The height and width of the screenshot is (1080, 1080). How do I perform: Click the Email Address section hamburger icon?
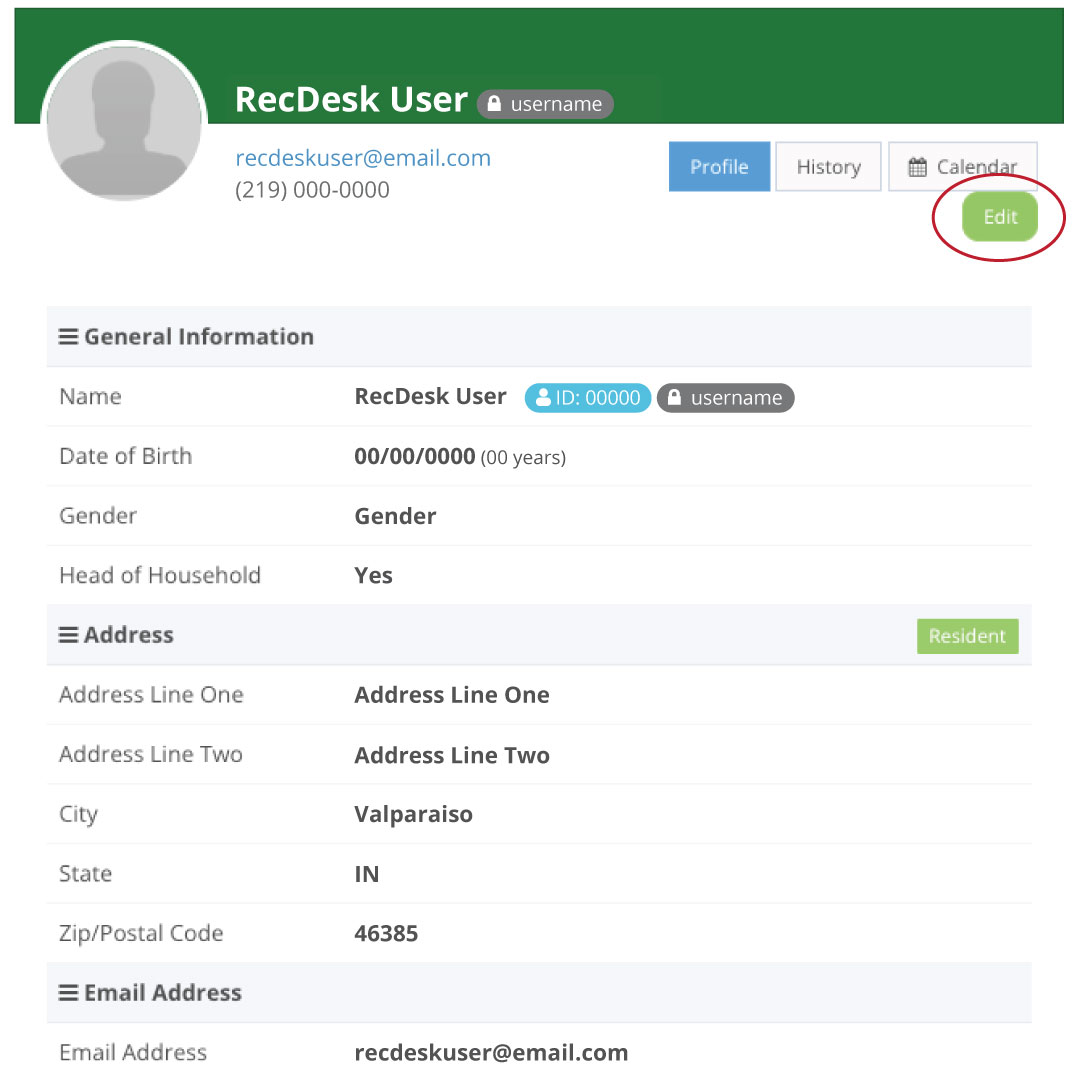tap(68, 993)
